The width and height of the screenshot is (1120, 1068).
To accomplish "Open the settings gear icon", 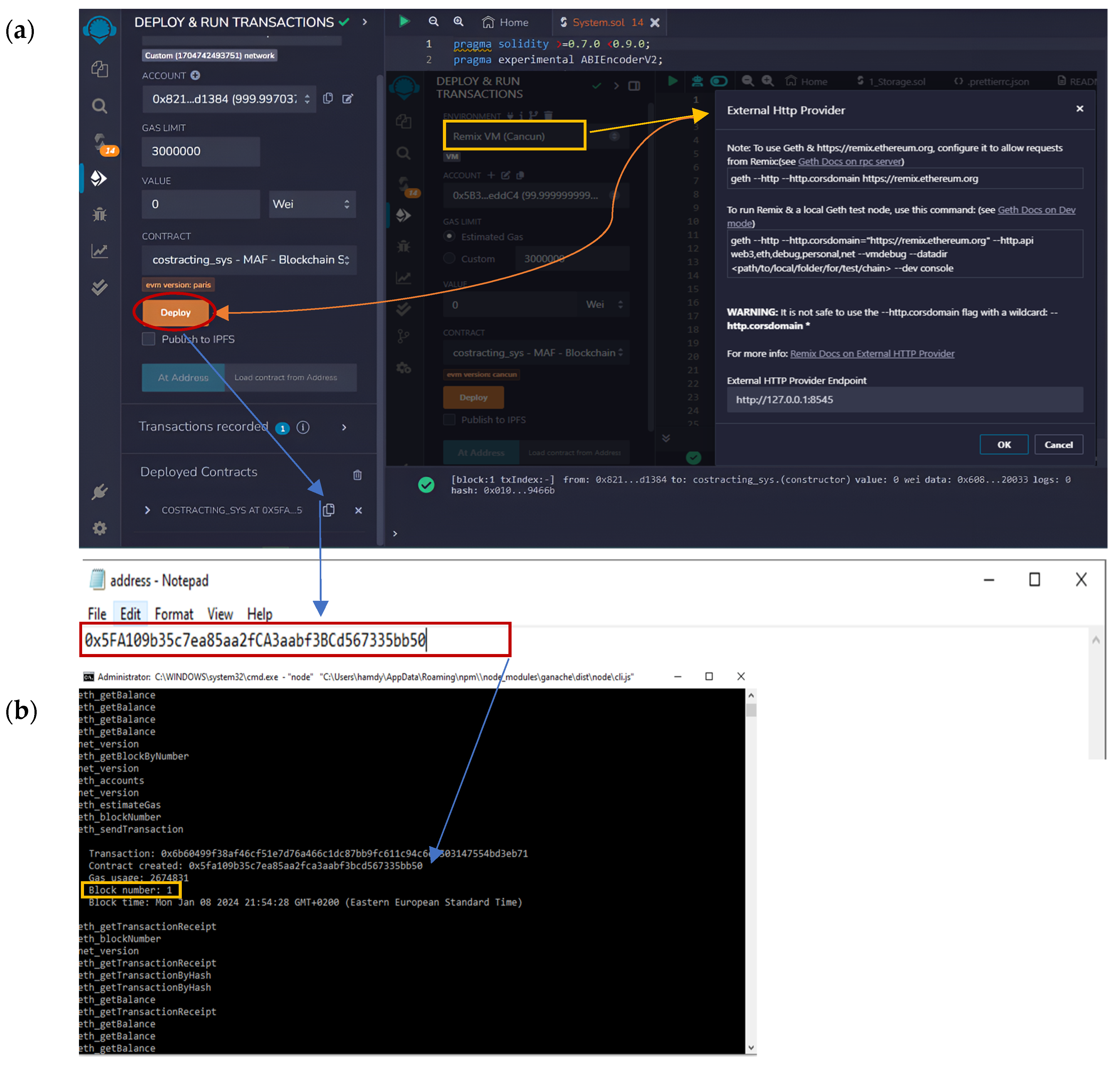I will pos(100,528).
